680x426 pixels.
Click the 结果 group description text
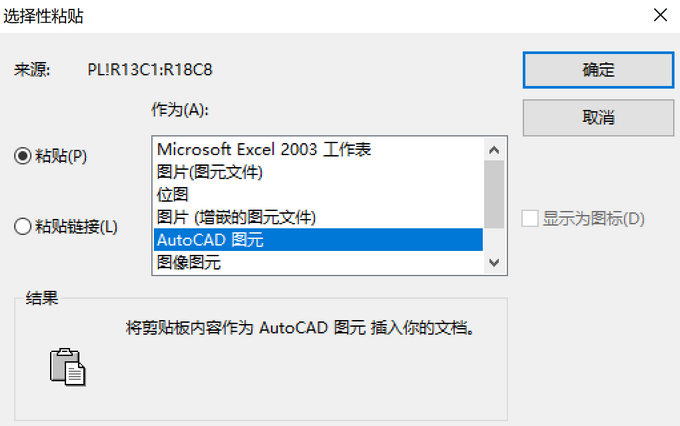(300, 328)
